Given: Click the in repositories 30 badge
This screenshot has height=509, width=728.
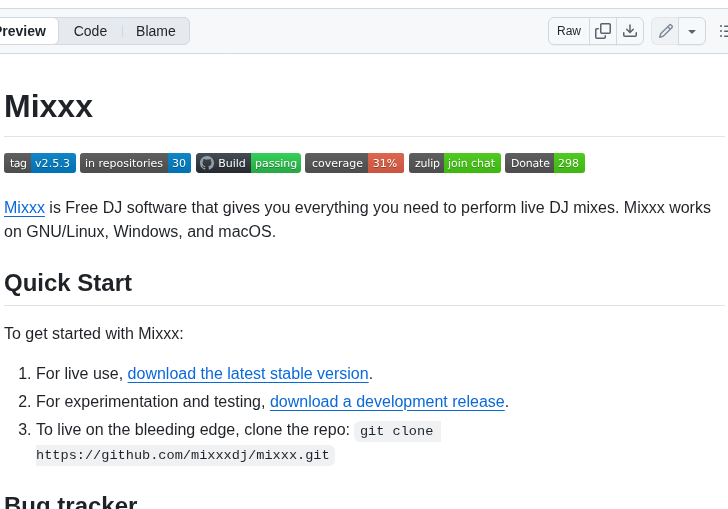Looking at the screenshot, I should (x=135, y=163).
